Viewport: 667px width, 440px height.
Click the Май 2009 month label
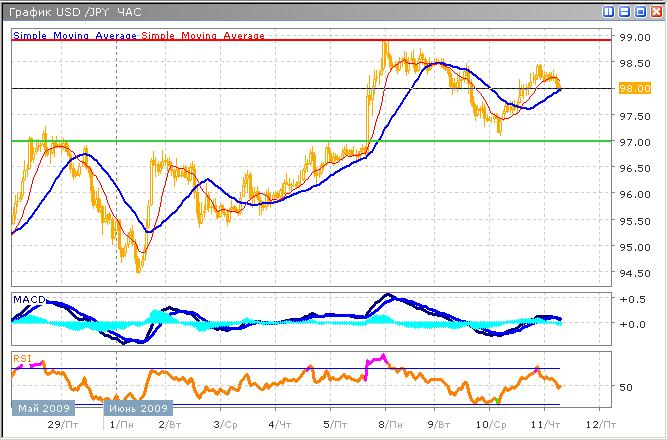click(41, 409)
